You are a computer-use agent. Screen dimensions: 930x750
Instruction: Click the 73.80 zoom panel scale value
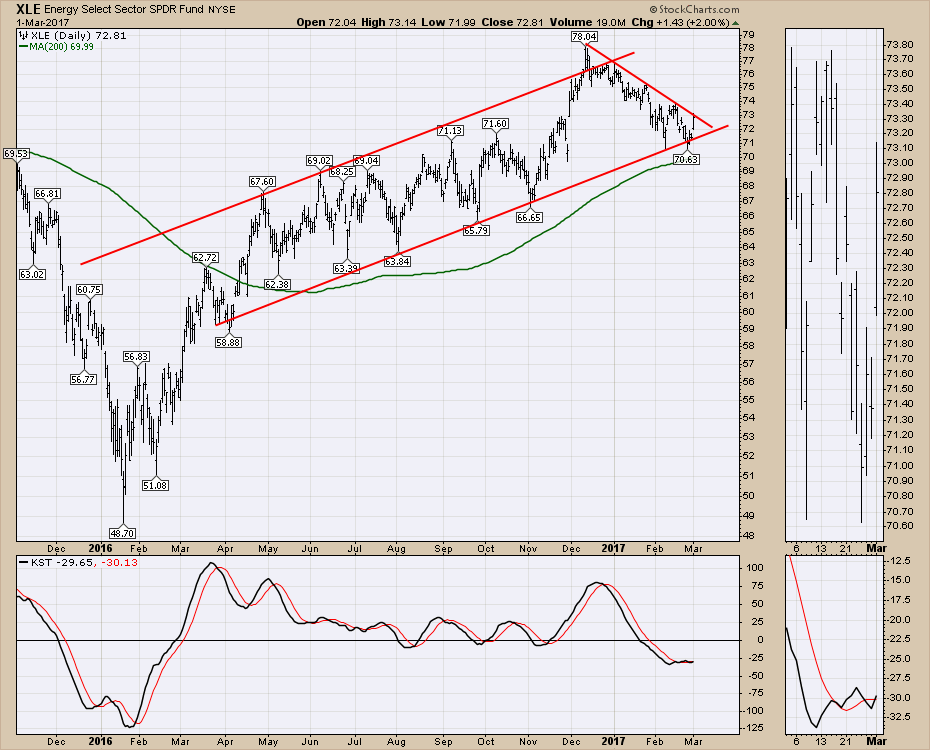click(899, 44)
